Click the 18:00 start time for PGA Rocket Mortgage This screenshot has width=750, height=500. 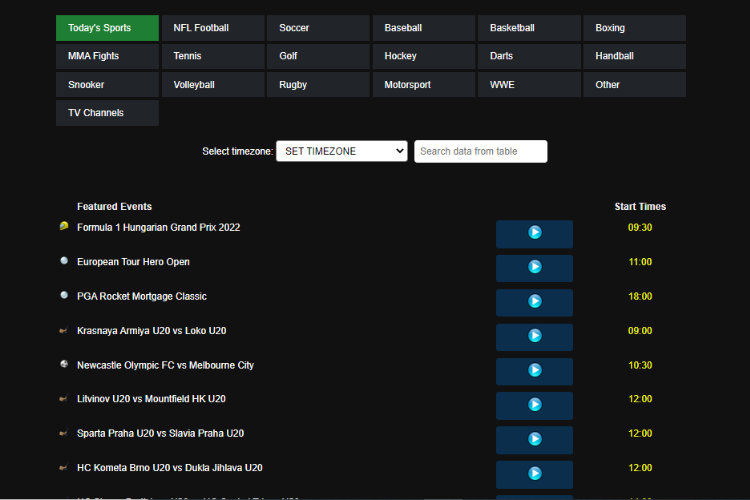[640, 296]
